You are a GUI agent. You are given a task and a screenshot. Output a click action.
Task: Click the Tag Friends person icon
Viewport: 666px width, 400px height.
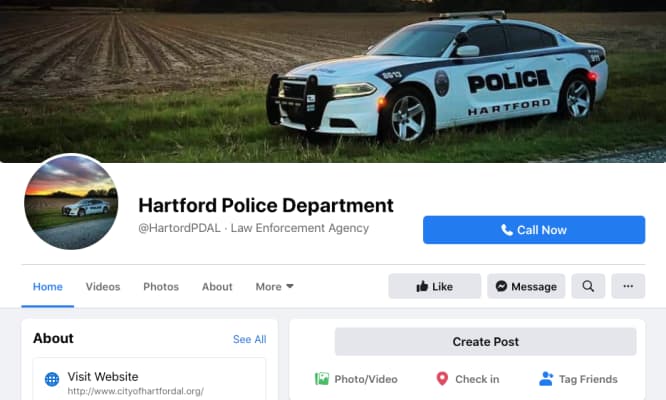(546, 378)
